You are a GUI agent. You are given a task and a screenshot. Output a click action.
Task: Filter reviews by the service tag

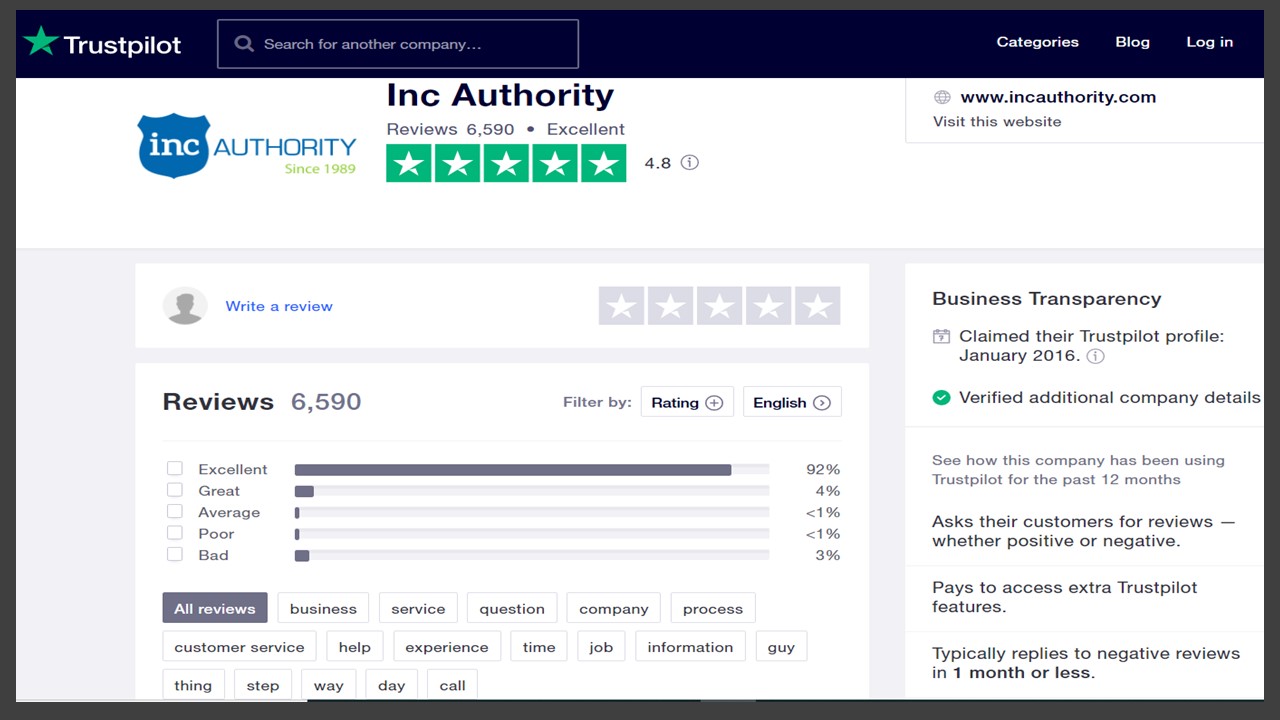pos(418,608)
